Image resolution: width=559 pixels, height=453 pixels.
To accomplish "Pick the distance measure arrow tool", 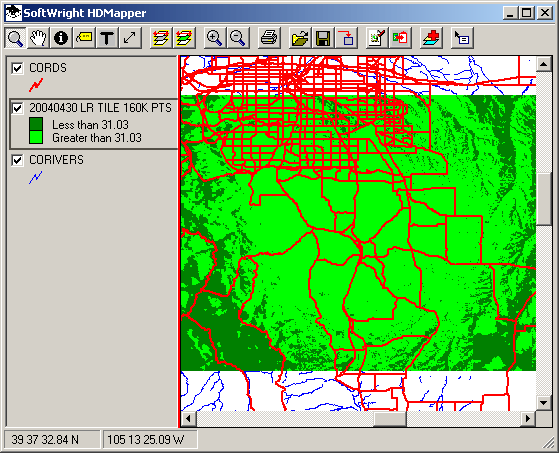I will [130, 38].
